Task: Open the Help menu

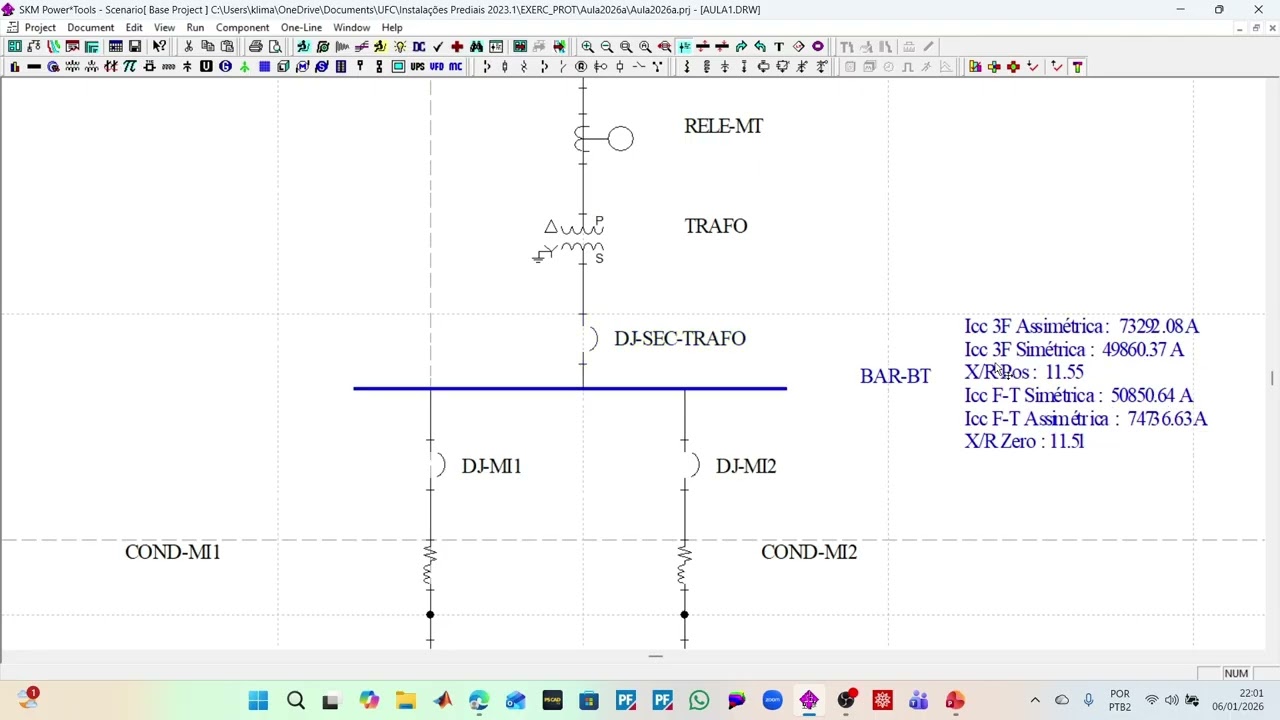Action: [392, 27]
